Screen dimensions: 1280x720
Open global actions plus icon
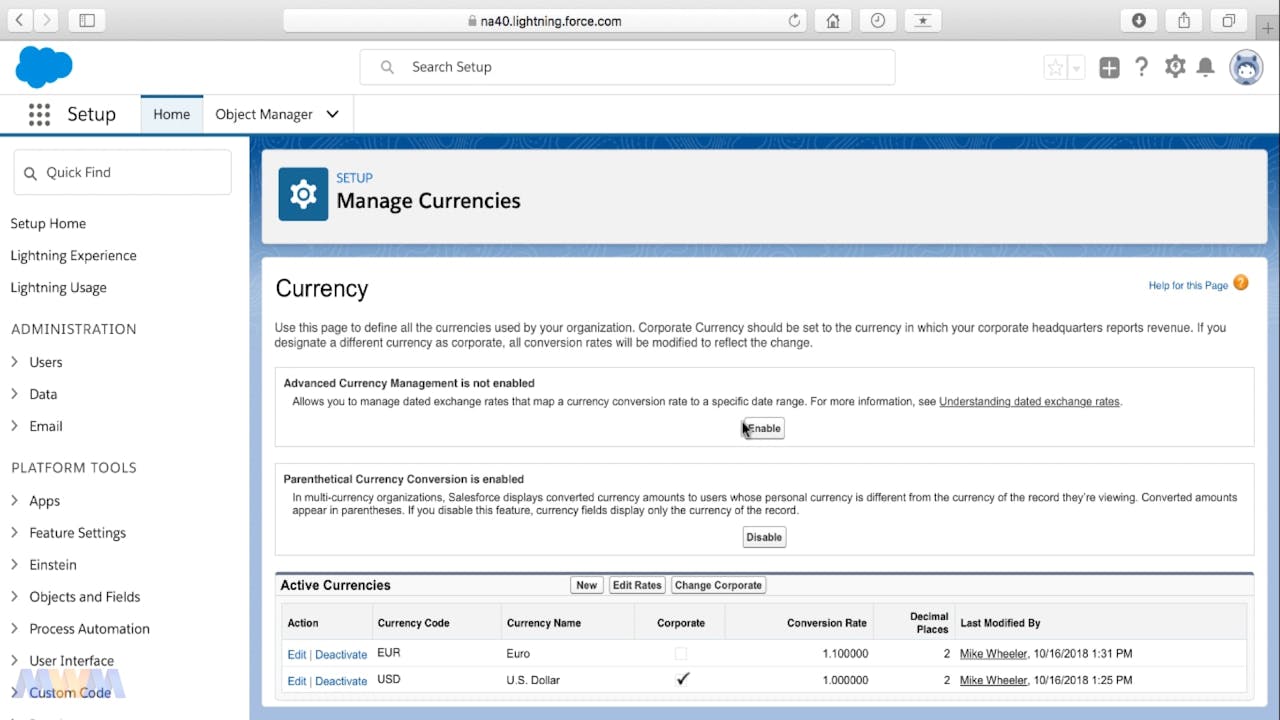tap(1109, 67)
